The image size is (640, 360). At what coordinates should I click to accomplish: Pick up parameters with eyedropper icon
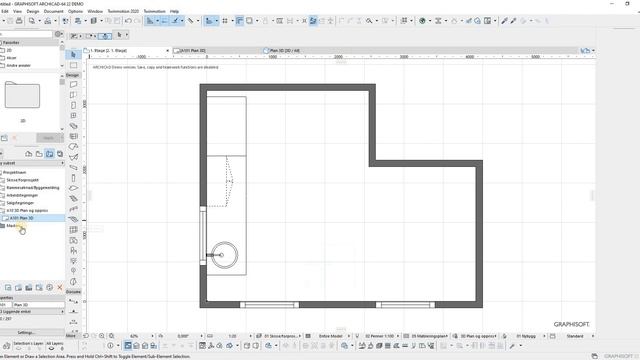click(x=504, y=20)
